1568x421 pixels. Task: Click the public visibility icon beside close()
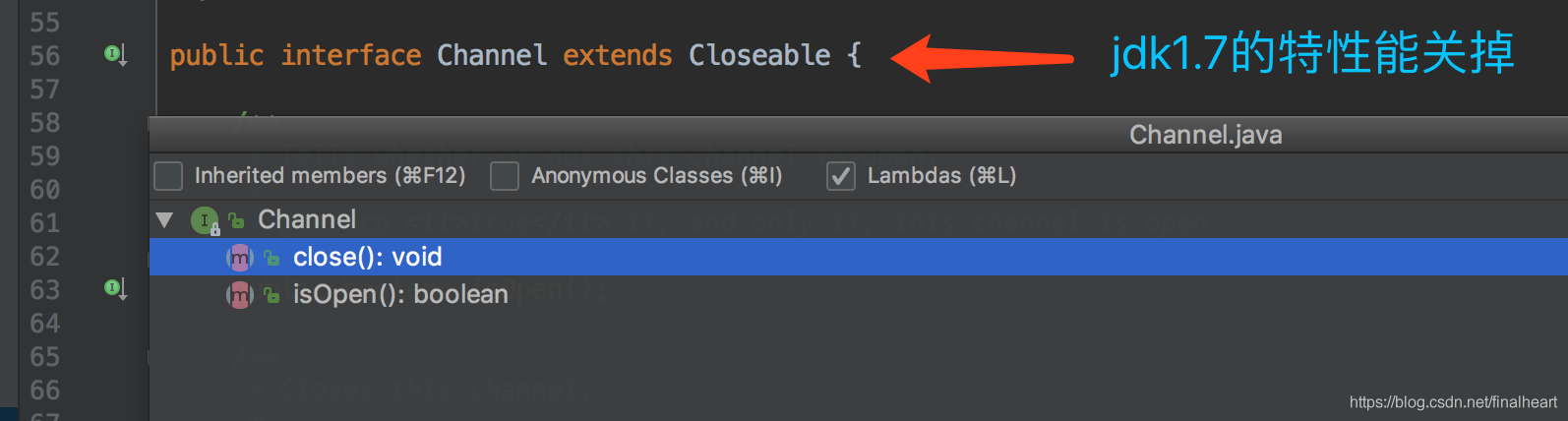click(272, 259)
